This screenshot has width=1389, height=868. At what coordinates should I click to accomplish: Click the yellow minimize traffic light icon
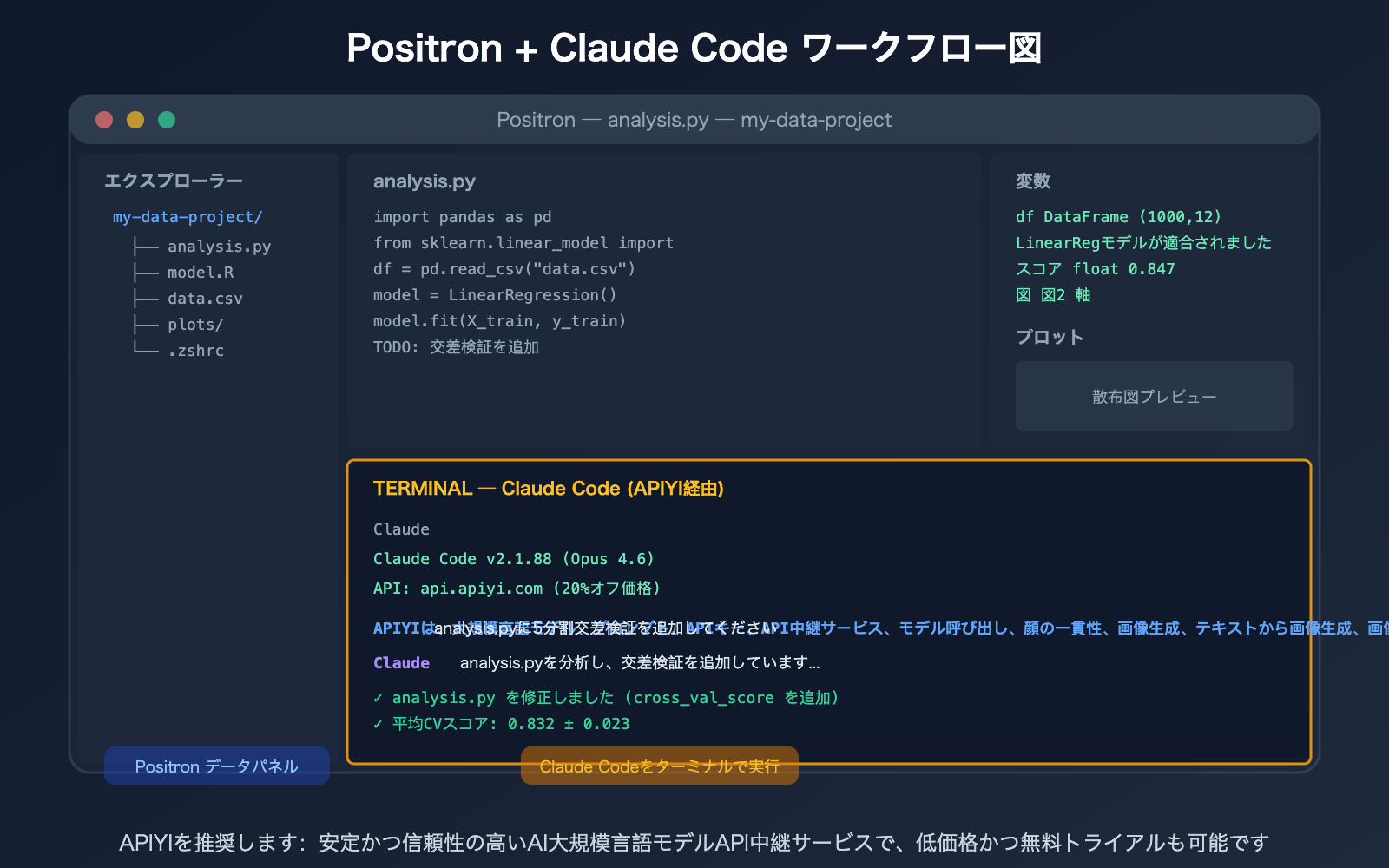tap(135, 119)
